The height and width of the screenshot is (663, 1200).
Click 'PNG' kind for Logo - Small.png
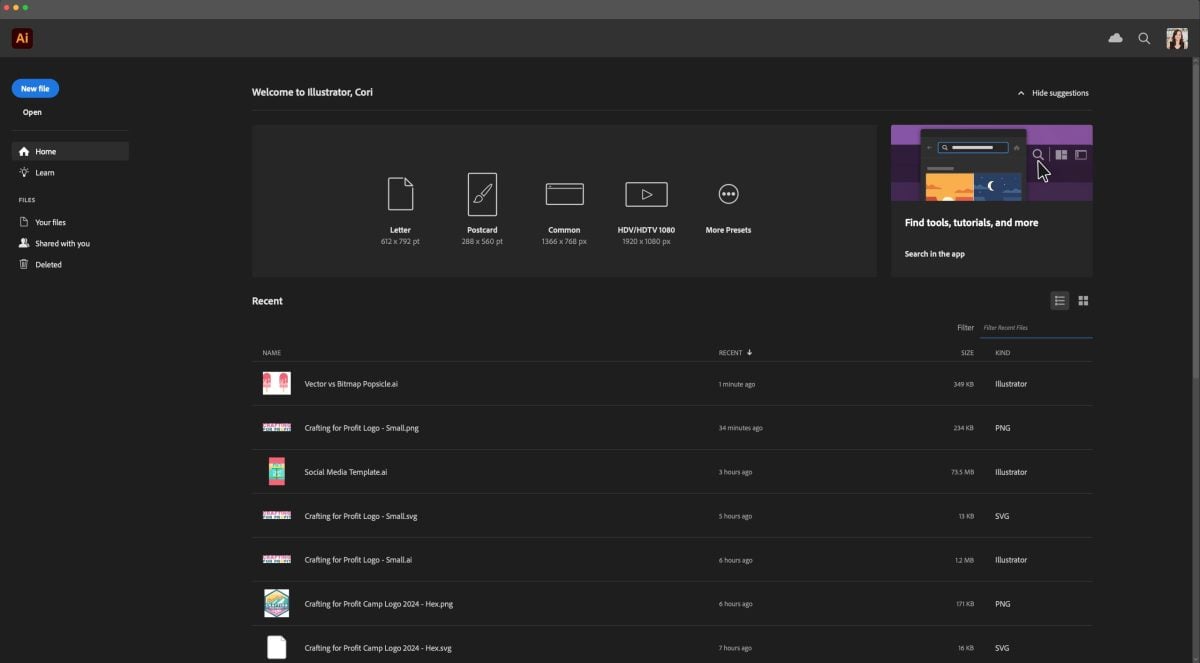point(1003,428)
